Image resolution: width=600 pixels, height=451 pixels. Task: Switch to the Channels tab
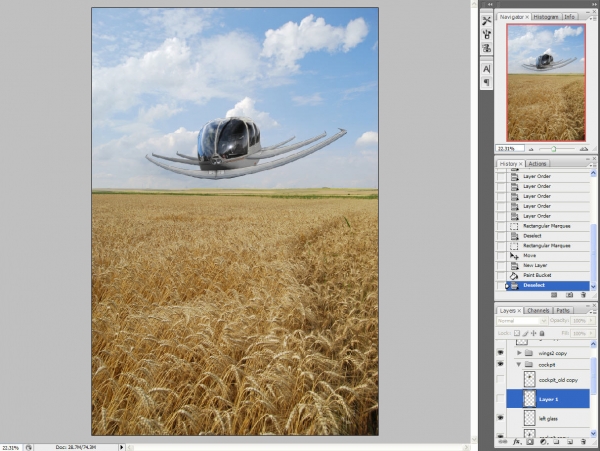(538, 311)
